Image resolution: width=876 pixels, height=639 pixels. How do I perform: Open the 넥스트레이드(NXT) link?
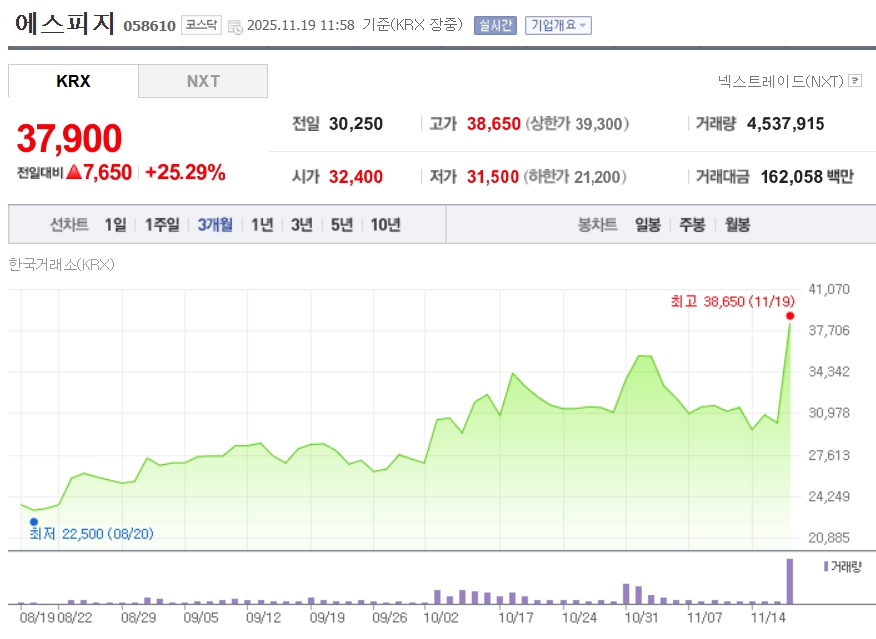[x=781, y=81]
